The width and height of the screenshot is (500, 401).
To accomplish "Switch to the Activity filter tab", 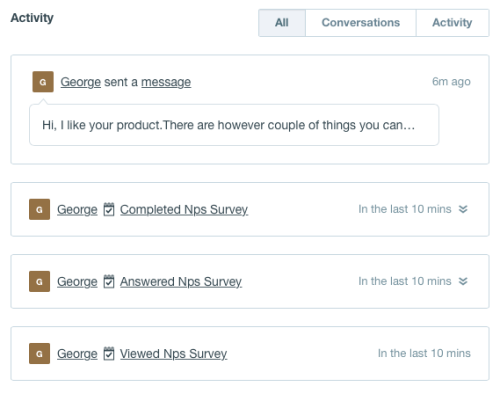I will (x=452, y=23).
